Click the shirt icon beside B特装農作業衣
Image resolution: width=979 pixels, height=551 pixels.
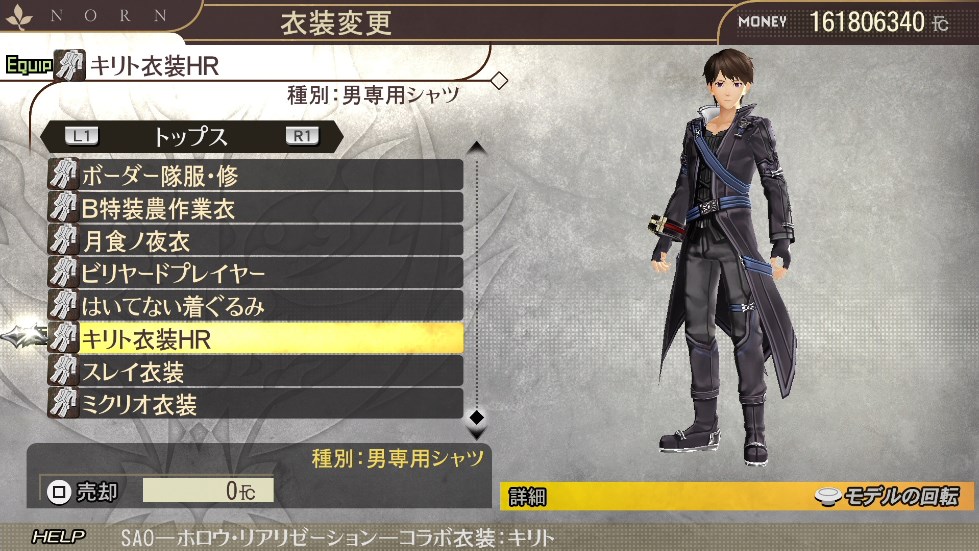pyautogui.click(x=64, y=207)
